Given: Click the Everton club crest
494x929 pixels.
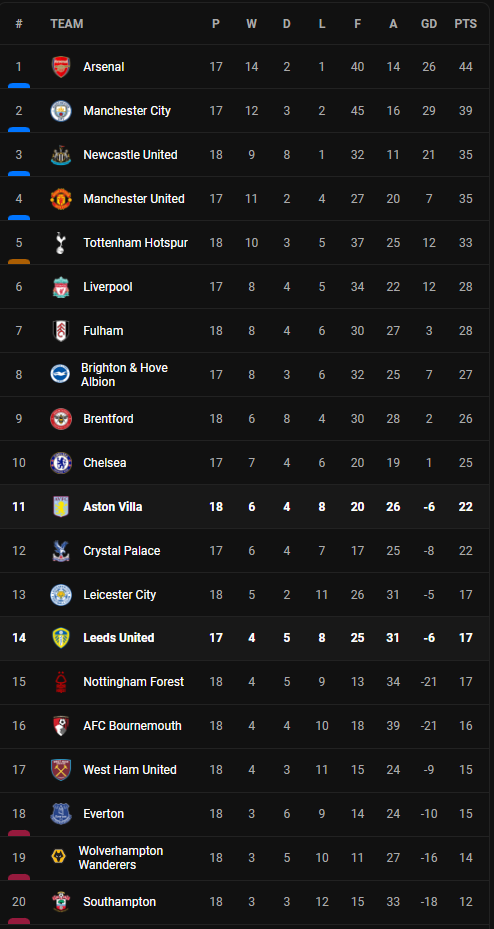Looking at the screenshot, I should click(60, 814).
